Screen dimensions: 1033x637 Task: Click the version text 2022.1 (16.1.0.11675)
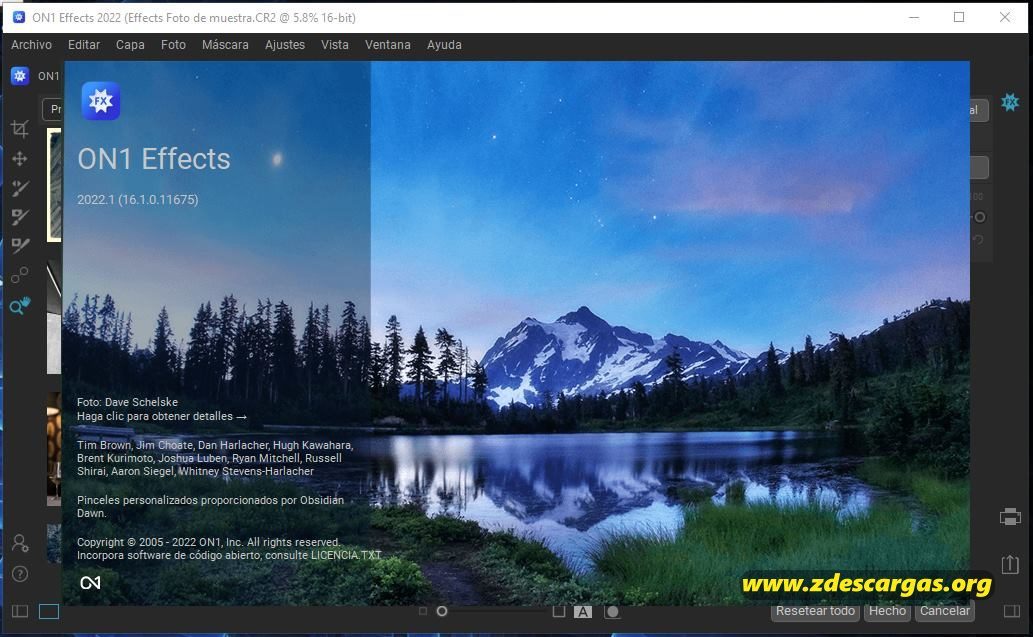pos(138,200)
